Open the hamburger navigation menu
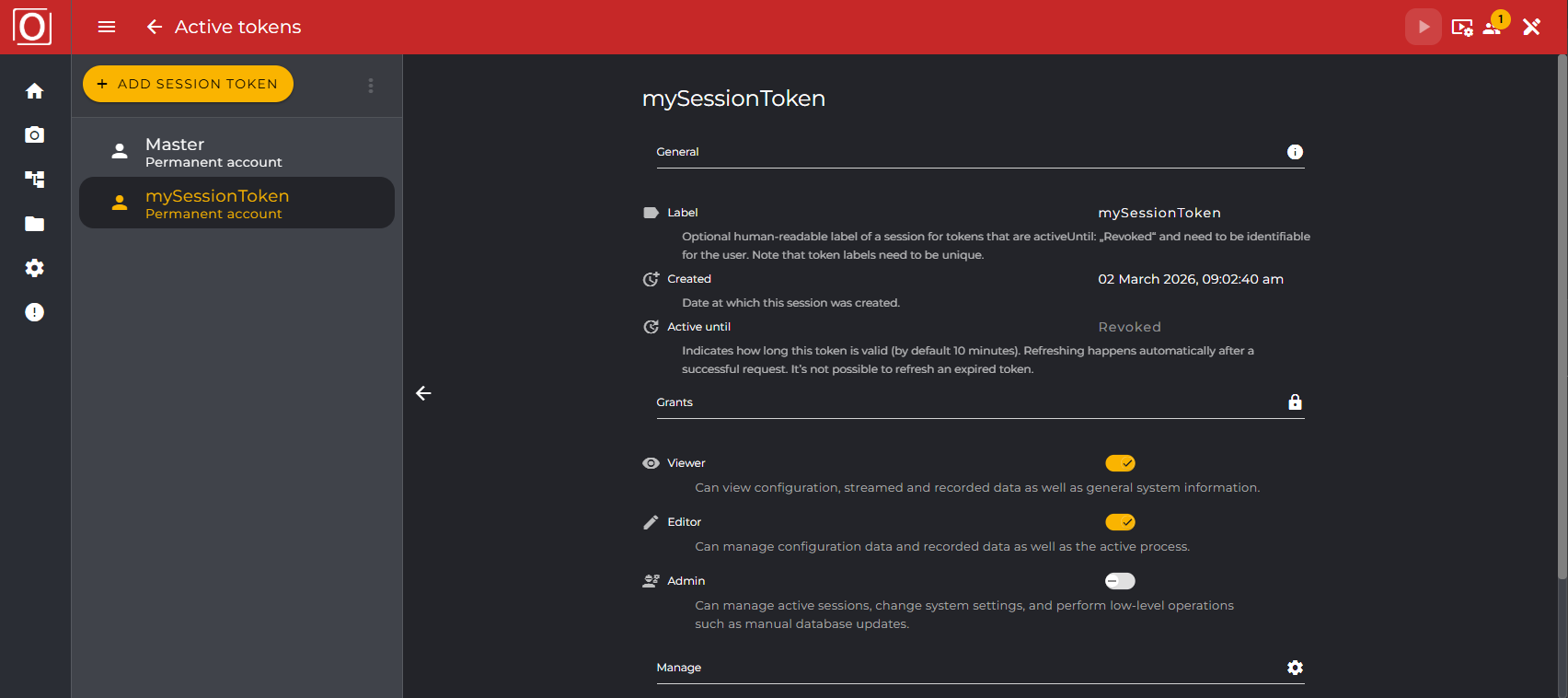Image resolution: width=1568 pixels, height=698 pixels. pos(107,27)
